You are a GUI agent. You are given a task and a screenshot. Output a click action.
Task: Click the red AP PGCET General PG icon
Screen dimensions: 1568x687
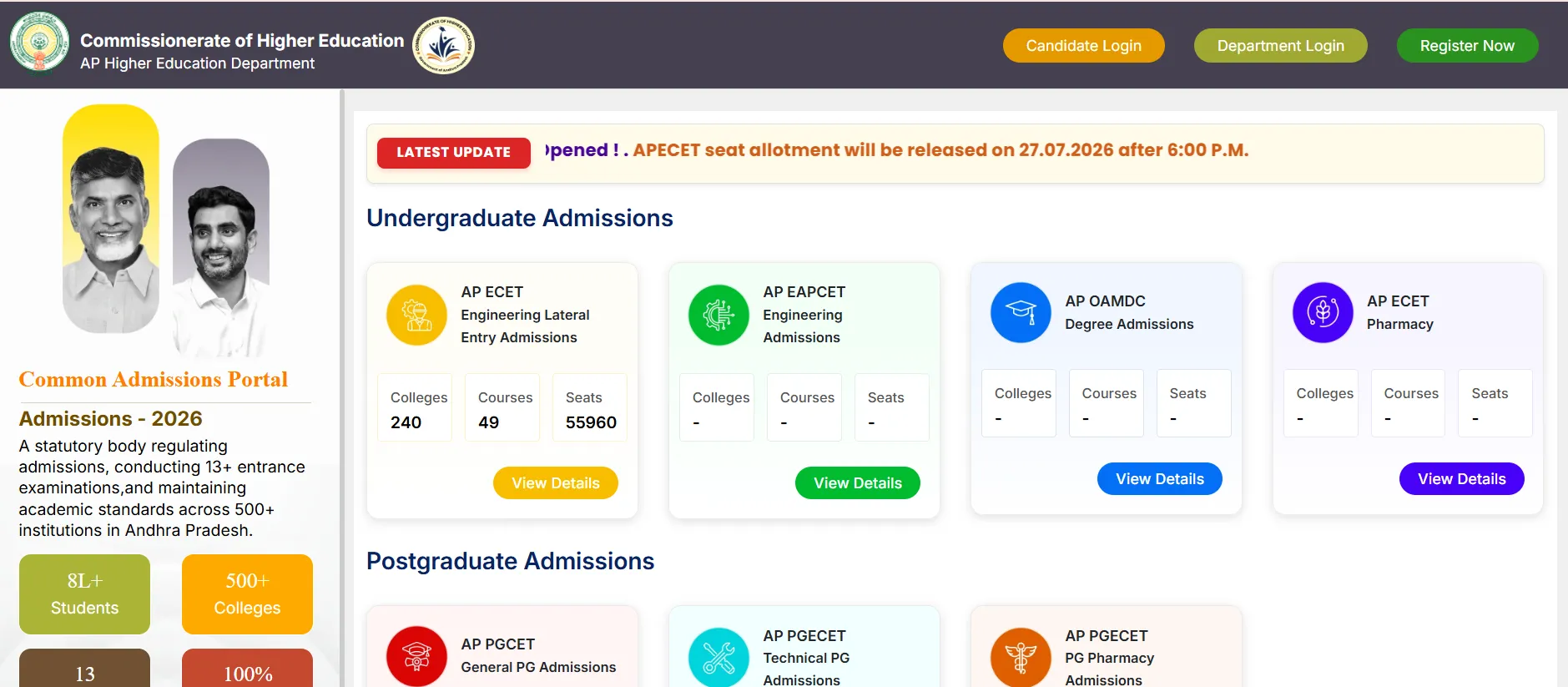pos(416,656)
